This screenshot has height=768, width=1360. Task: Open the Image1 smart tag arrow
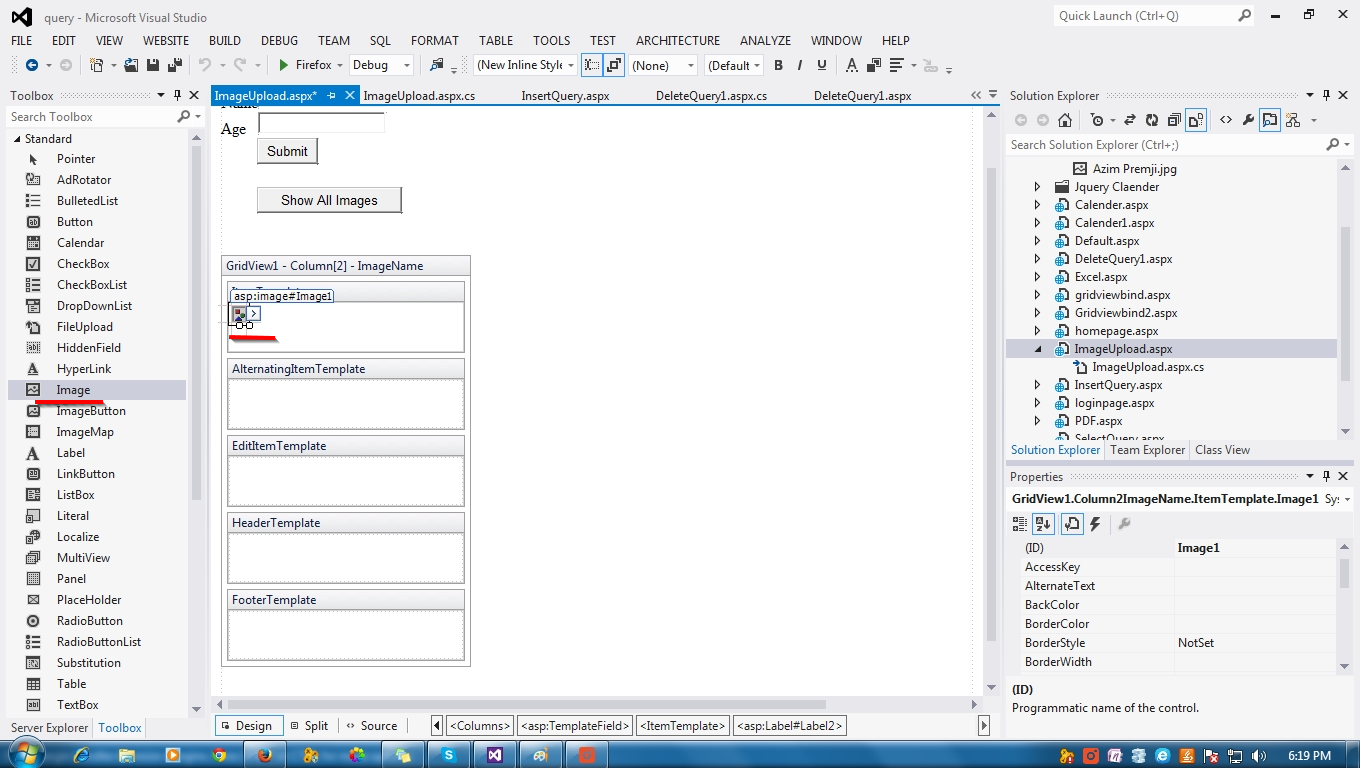pyautogui.click(x=254, y=314)
